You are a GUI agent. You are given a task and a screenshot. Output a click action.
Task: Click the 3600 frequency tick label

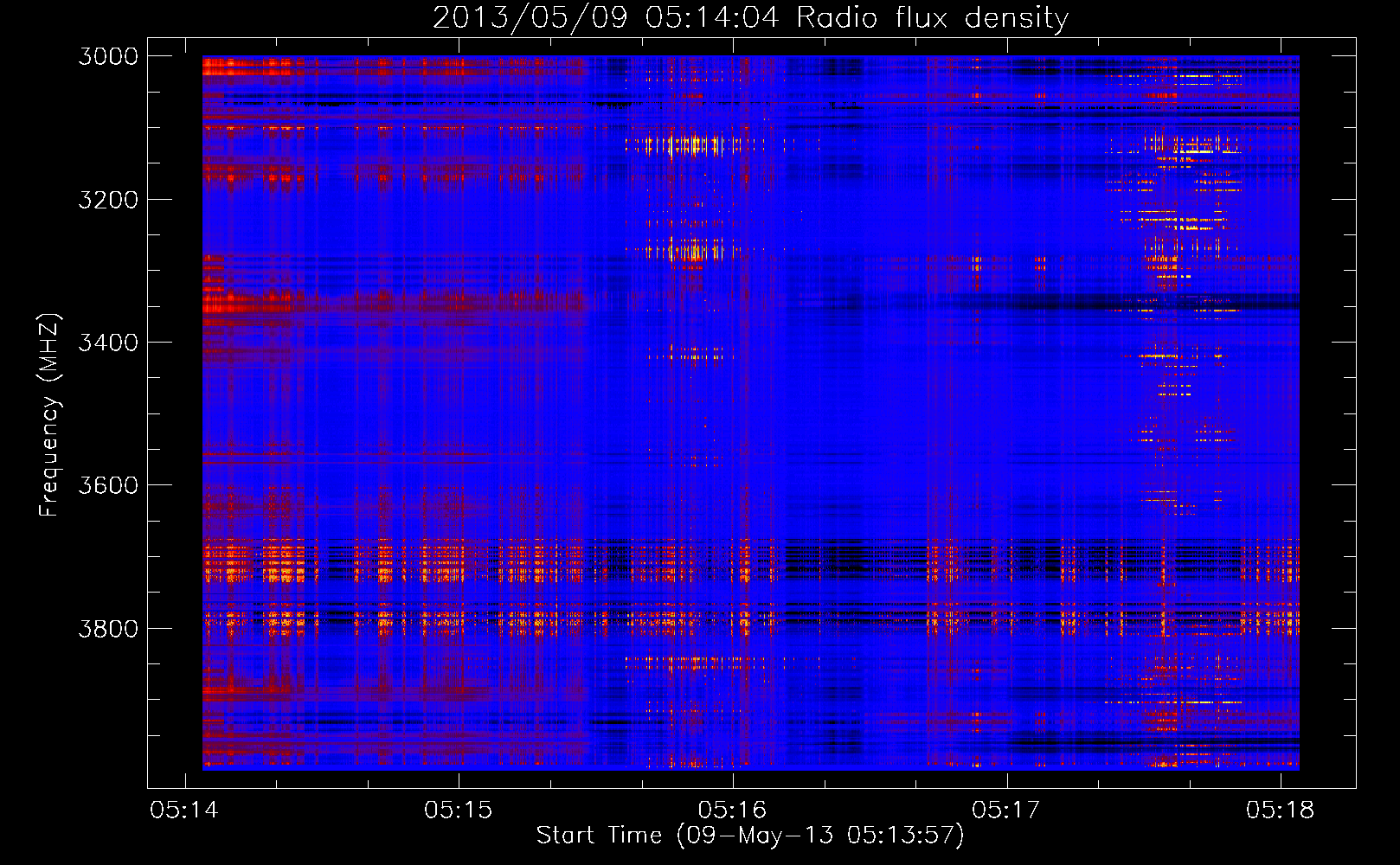tap(108, 485)
